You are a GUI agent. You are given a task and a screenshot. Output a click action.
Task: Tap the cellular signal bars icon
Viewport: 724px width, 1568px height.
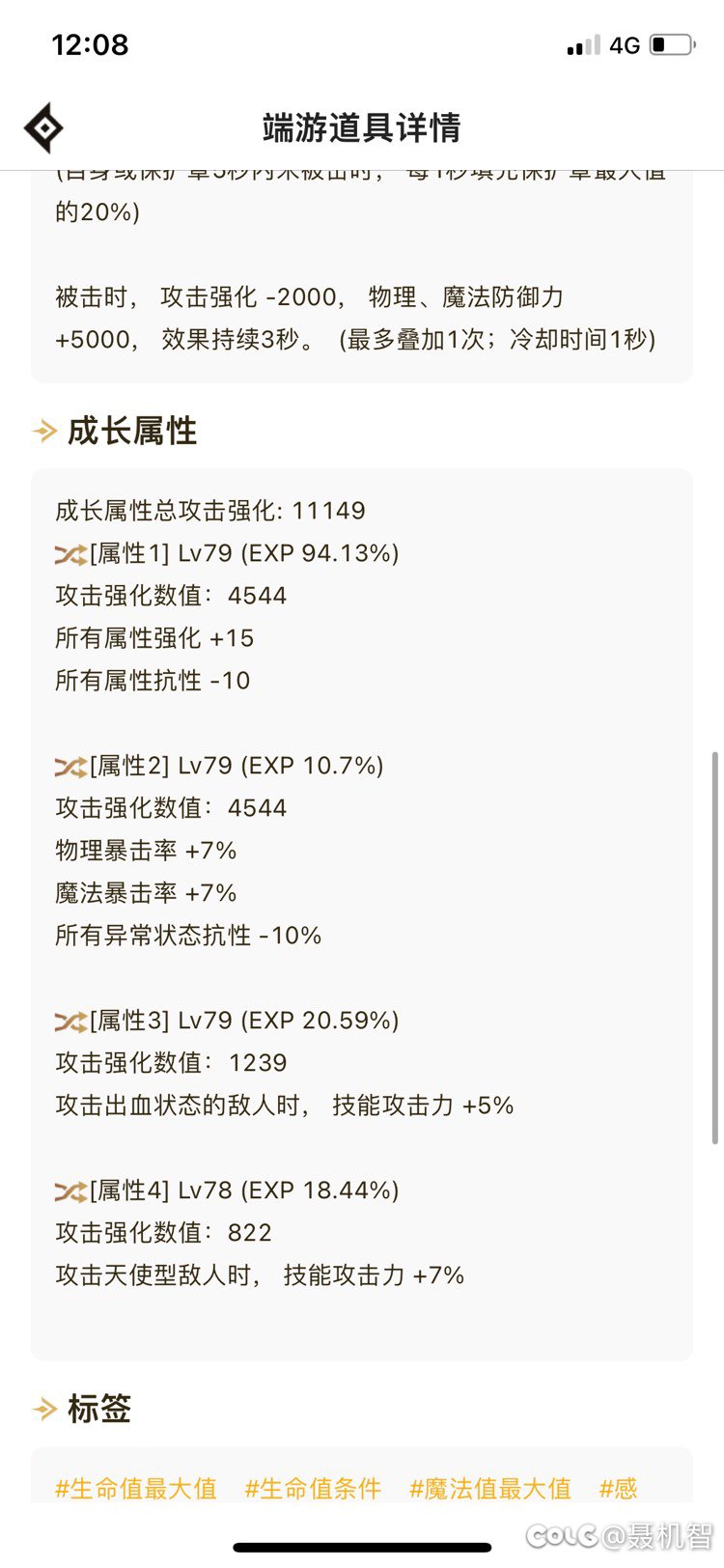pyautogui.click(x=583, y=45)
